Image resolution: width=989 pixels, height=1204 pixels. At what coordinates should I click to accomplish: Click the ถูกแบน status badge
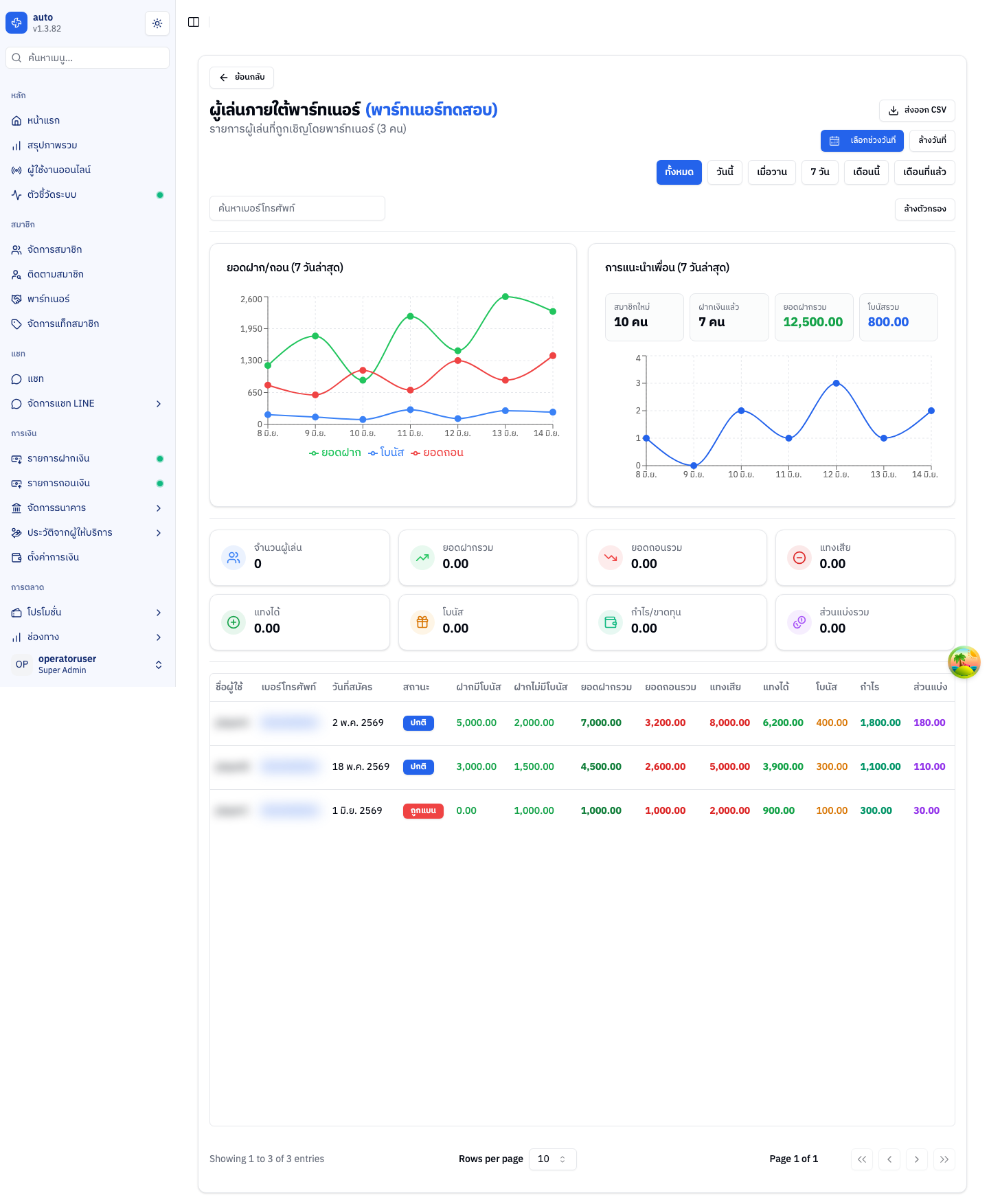[423, 811]
